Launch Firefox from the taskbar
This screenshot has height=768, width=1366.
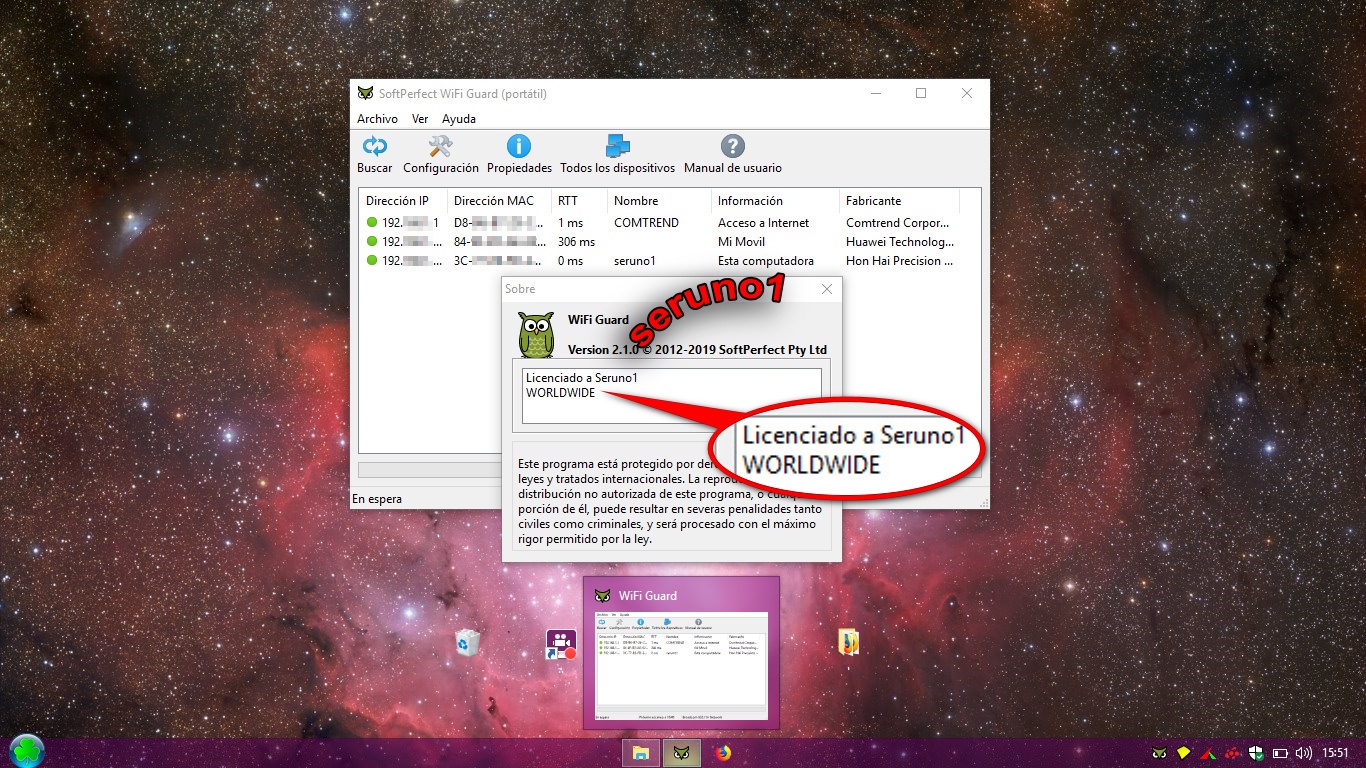[723, 753]
